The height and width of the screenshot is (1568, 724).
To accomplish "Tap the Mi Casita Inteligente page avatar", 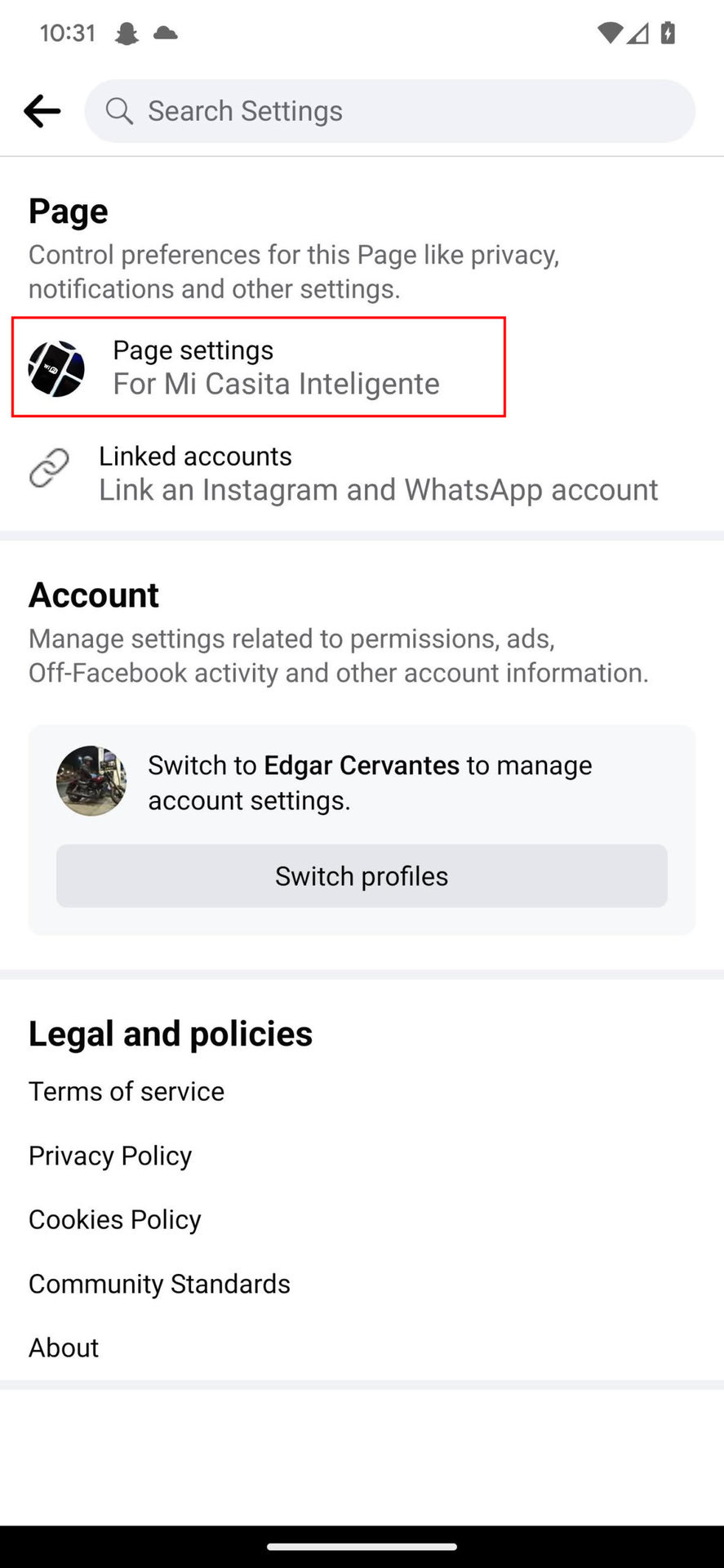I will pyautogui.click(x=56, y=369).
